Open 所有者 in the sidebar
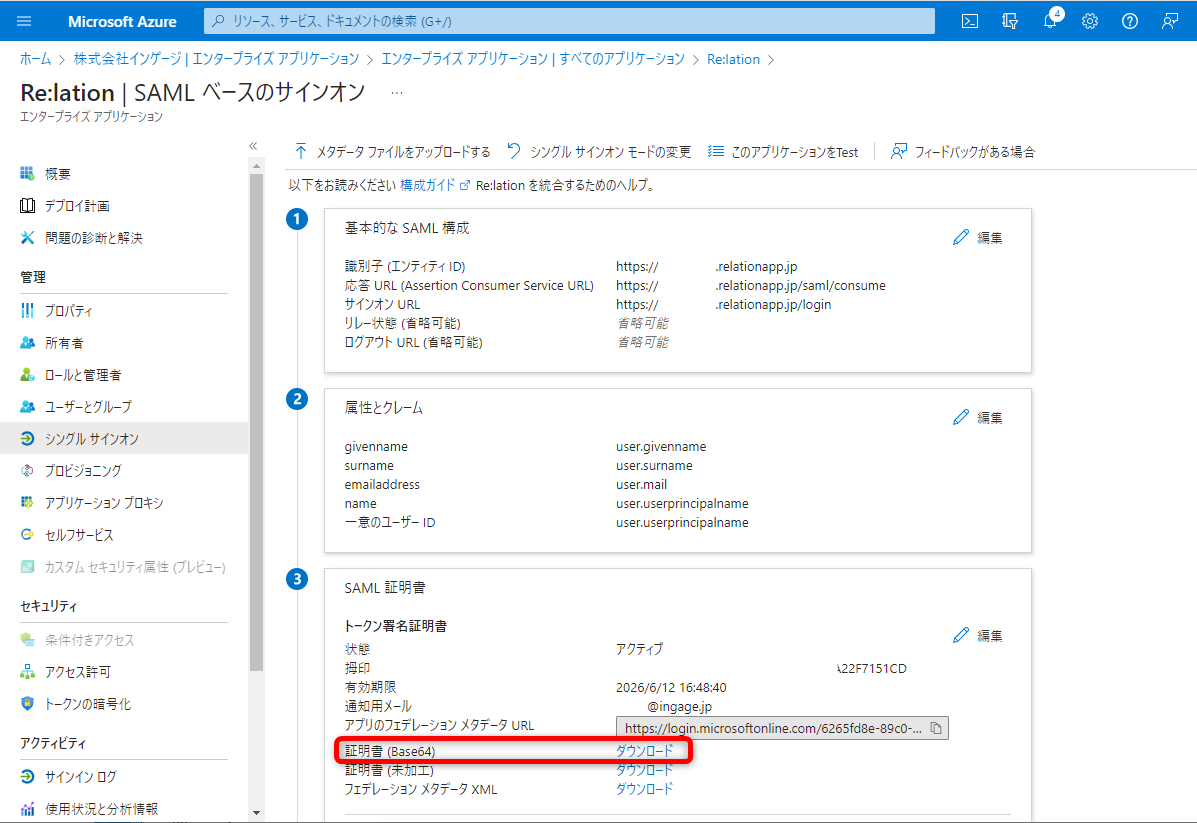The width and height of the screenshot is (1197, 823). [64, 343]
